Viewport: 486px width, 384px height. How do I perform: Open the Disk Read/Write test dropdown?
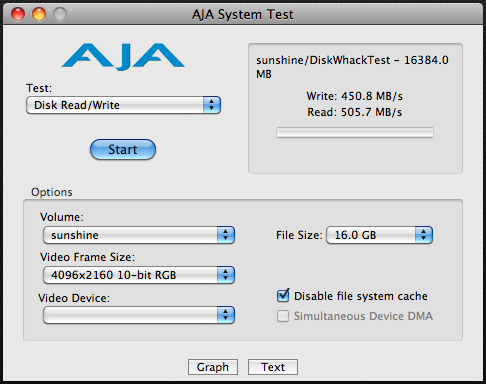click(x=123, y=105)
